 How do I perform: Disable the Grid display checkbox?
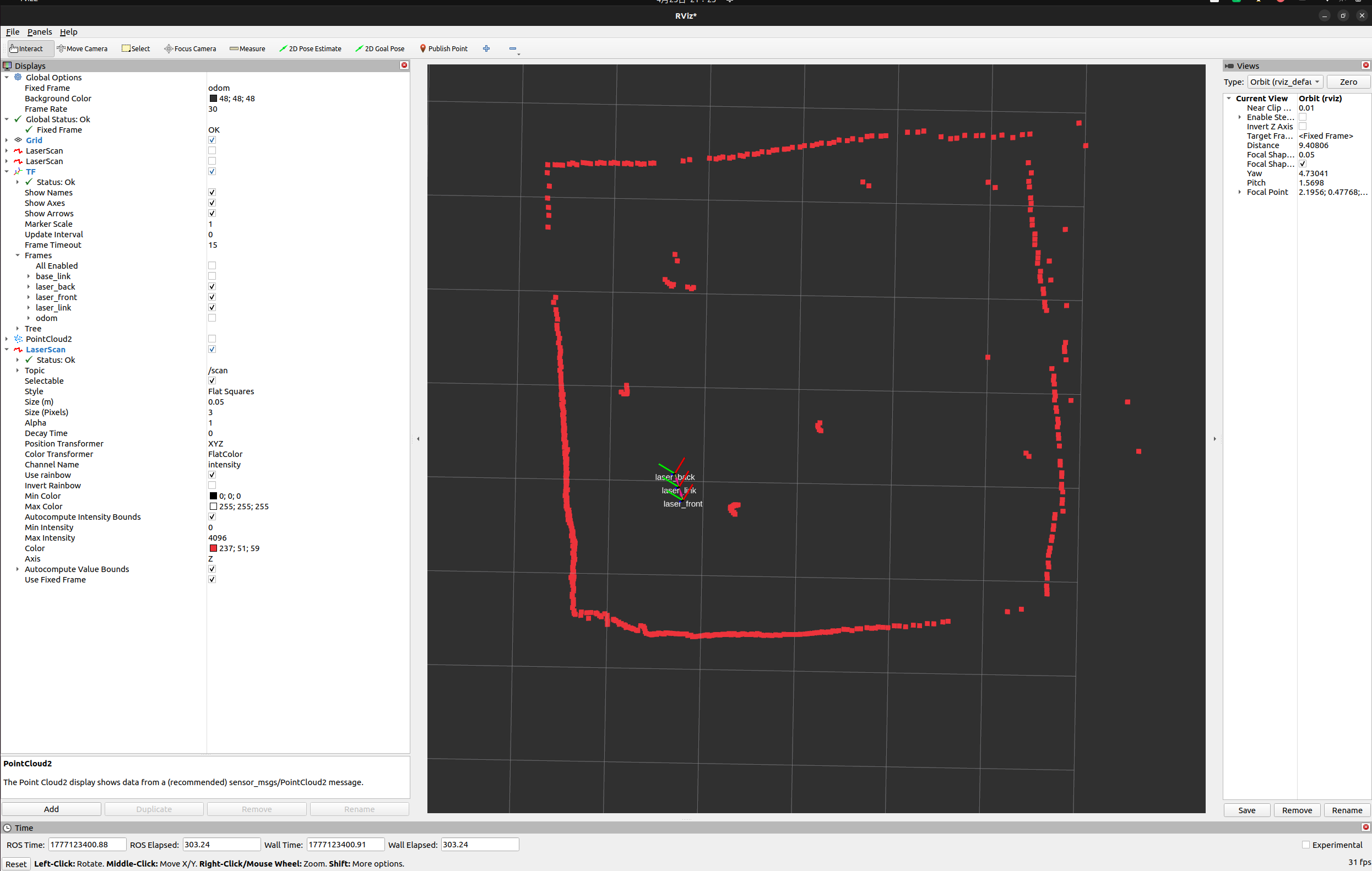point(212,140)
